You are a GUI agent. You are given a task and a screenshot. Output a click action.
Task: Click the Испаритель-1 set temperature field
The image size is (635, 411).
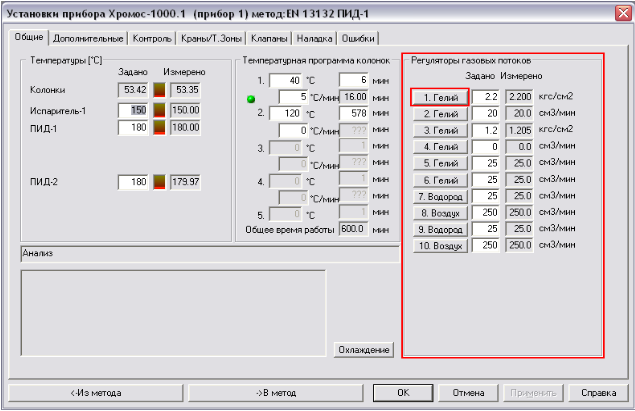pos(132,109)
